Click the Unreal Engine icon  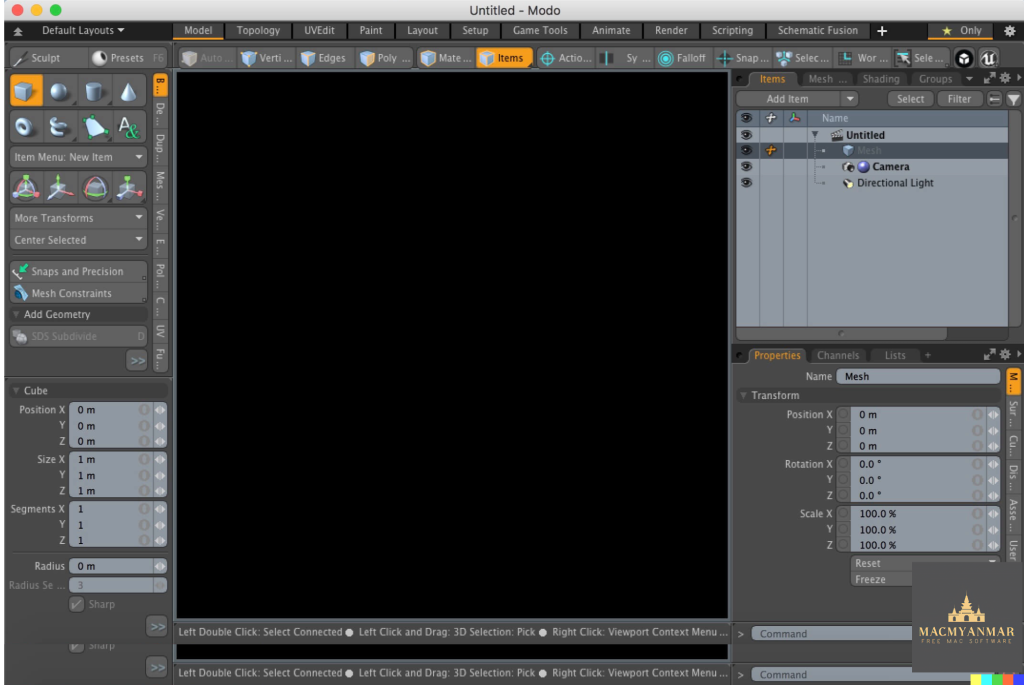click(989, 58)
